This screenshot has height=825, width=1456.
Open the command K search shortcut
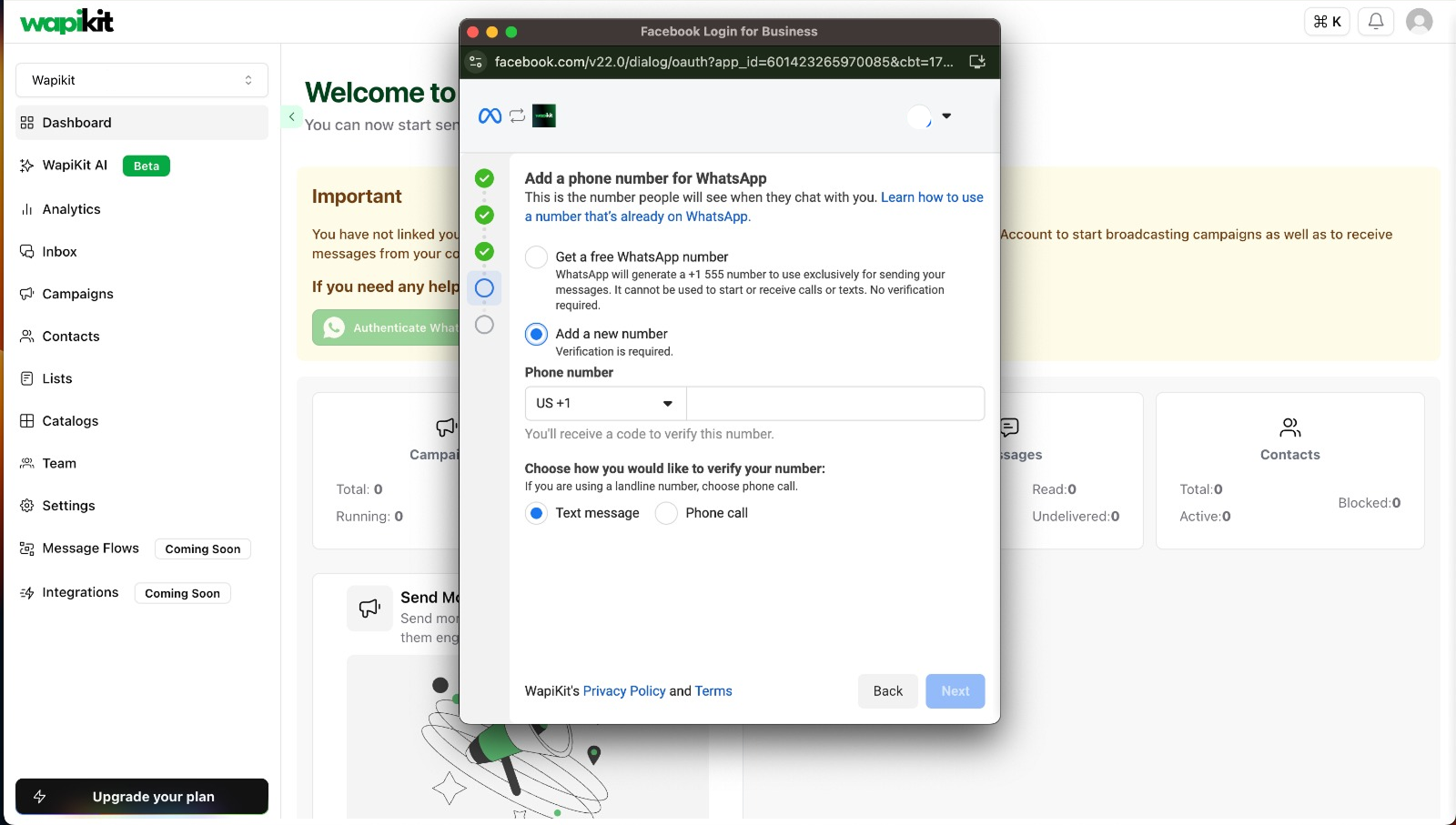1327,21
